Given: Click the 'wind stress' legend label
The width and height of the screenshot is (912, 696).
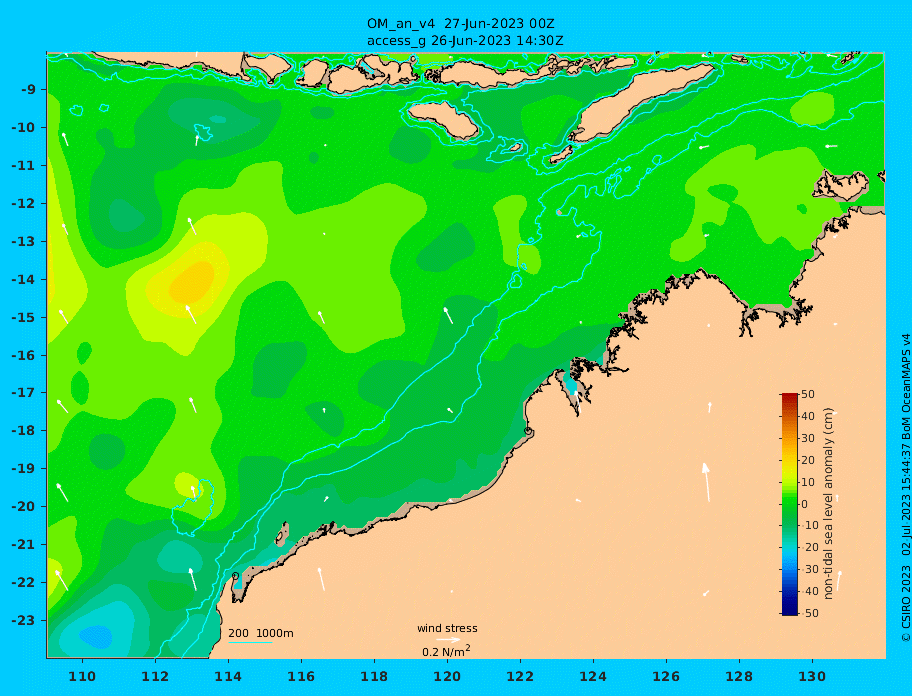Looking at the screenshot, I should 447,629.
